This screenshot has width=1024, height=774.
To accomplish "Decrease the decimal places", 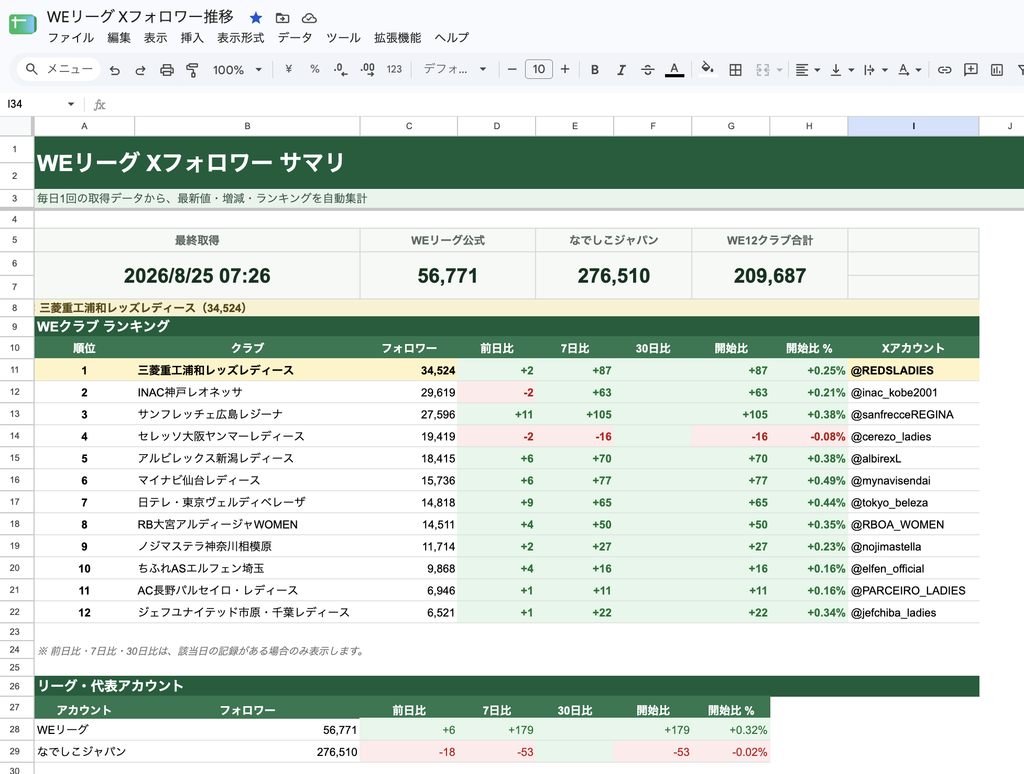I will 340,69.
